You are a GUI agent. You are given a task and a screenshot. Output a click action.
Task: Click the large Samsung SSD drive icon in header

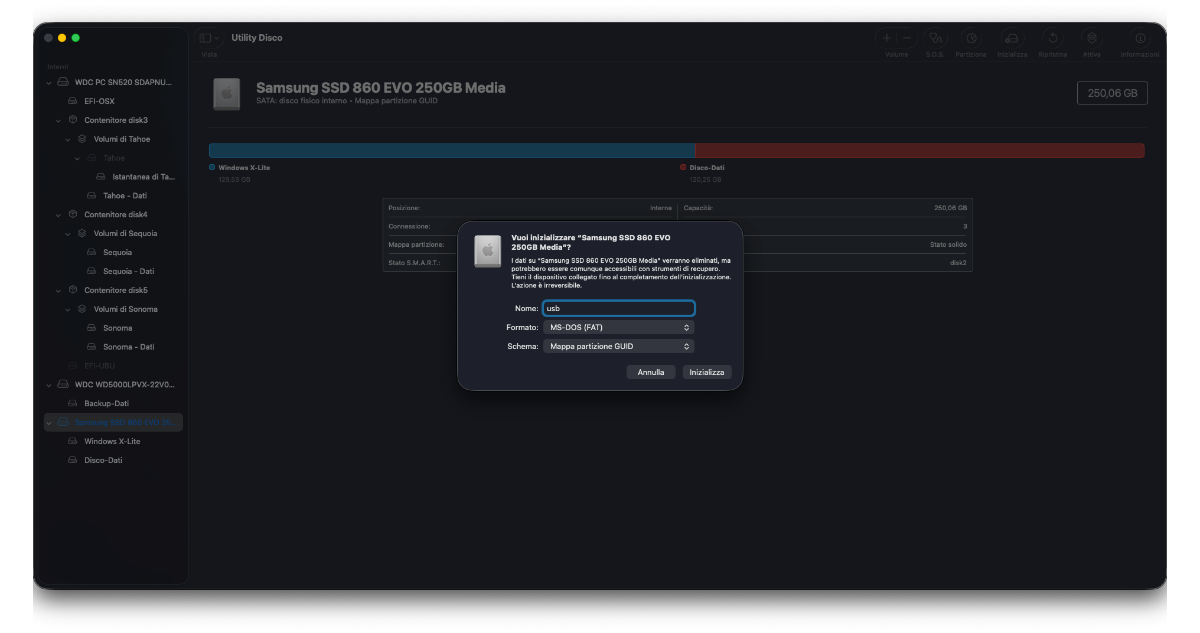[226, 94]
